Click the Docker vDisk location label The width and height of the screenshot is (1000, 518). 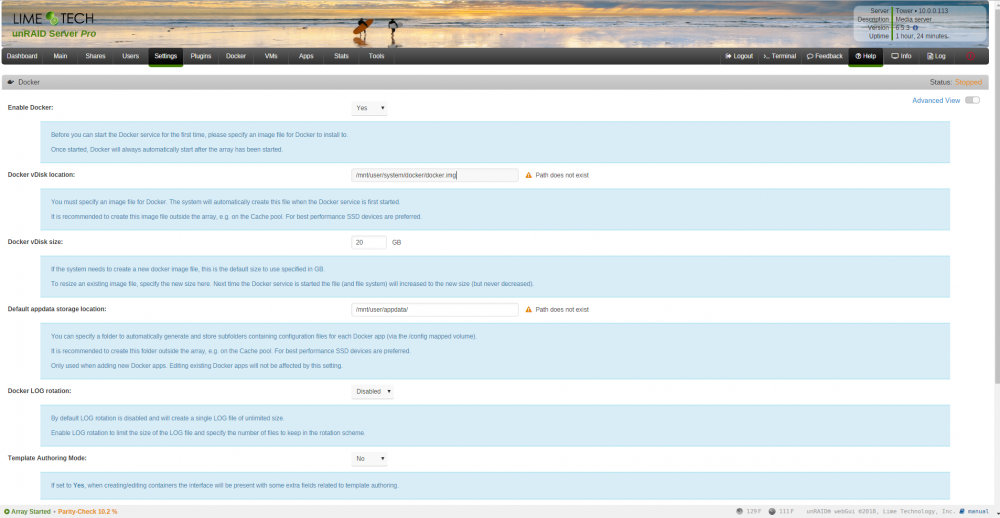click(x=41, y=175)
